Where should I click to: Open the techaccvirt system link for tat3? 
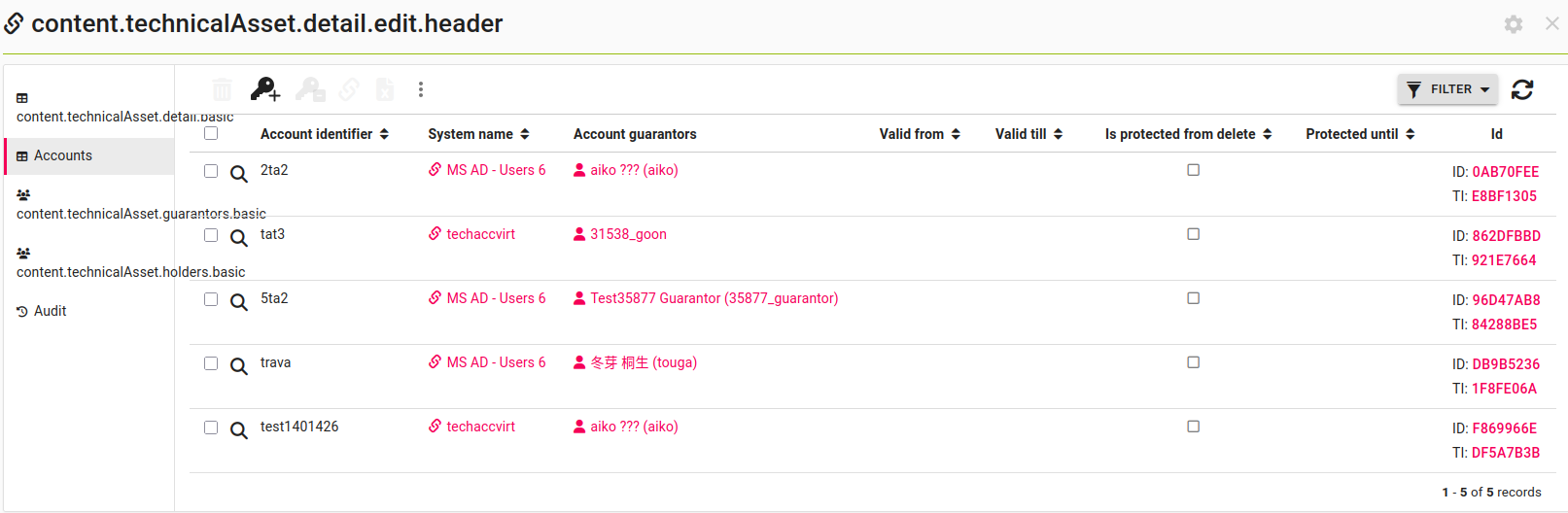480,234
